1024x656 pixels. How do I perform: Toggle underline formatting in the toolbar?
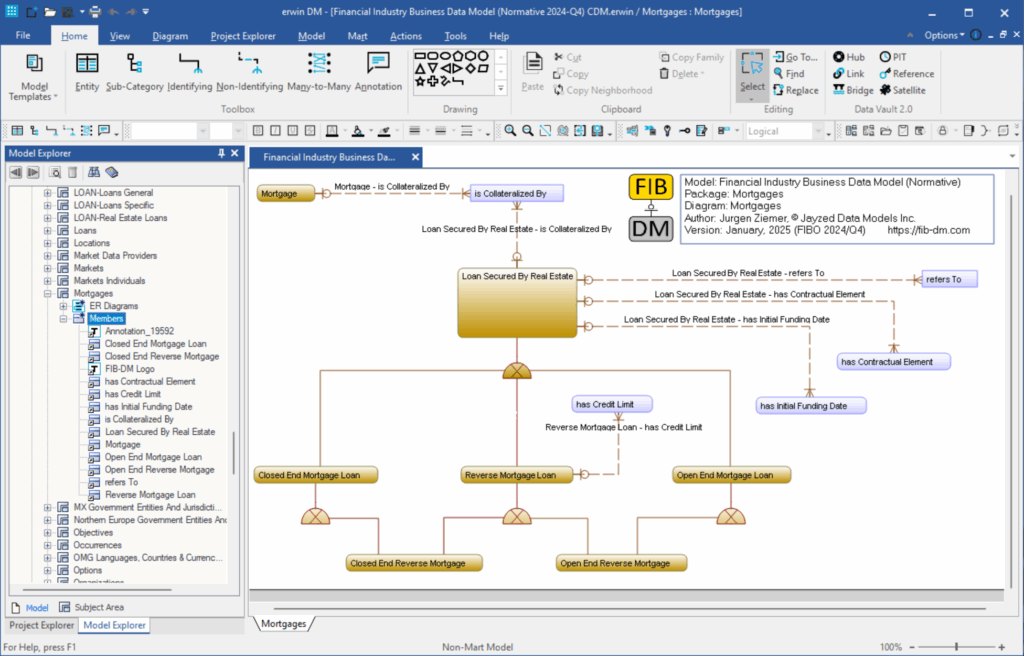[291, 130]
